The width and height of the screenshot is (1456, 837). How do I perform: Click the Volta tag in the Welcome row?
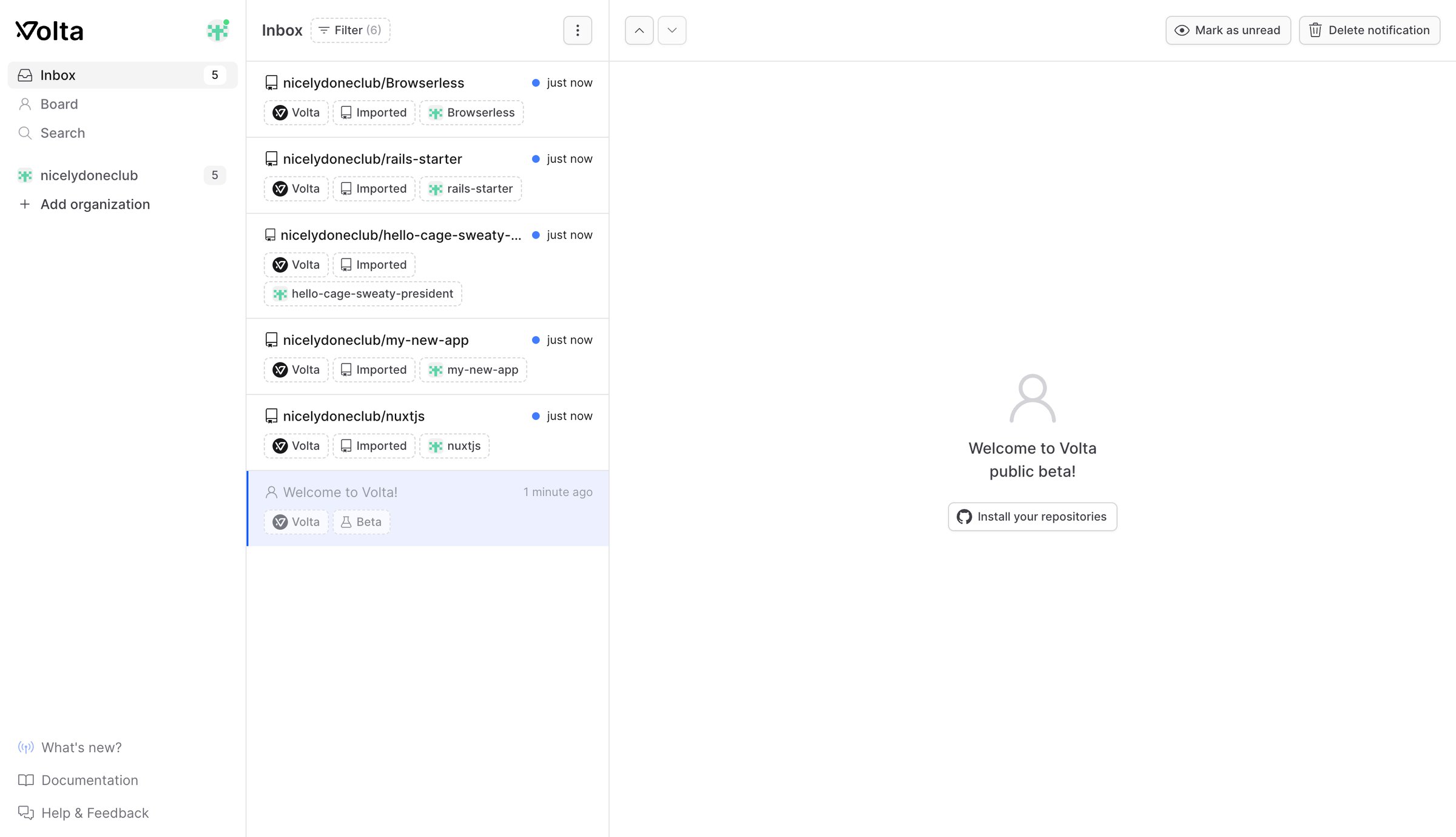coord(296,522)
